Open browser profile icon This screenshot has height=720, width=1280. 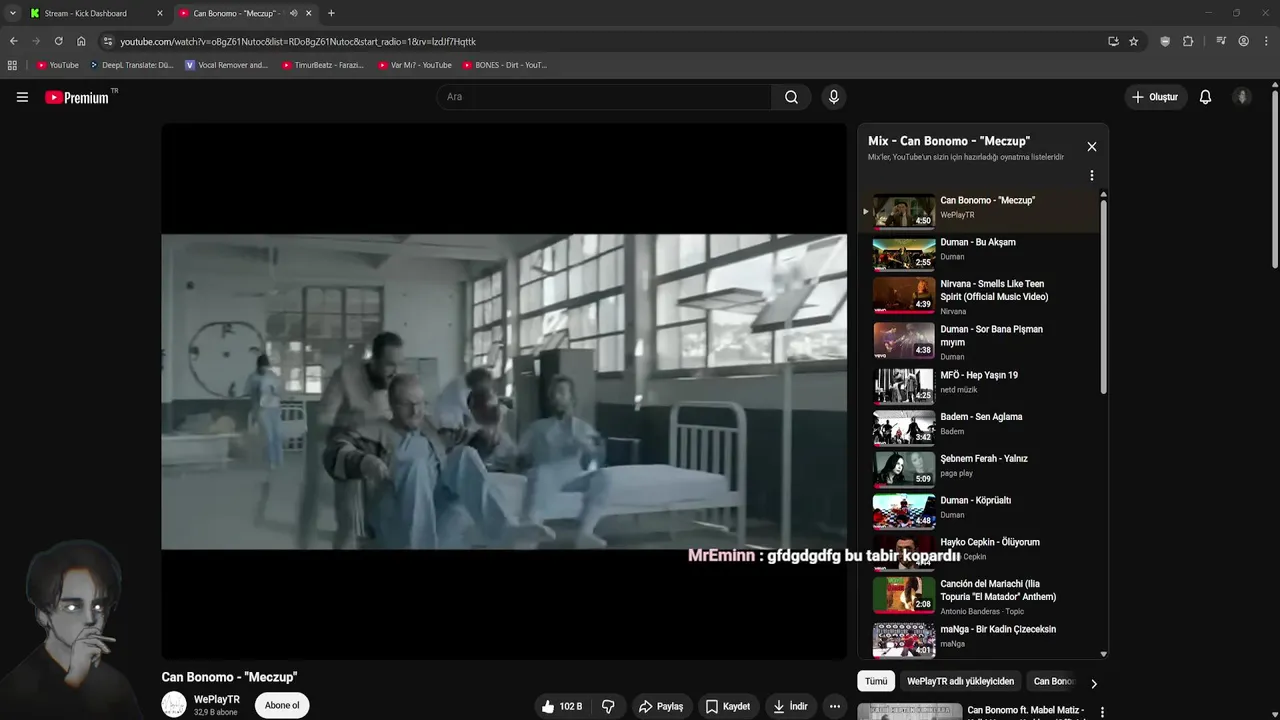(1243, 41)
